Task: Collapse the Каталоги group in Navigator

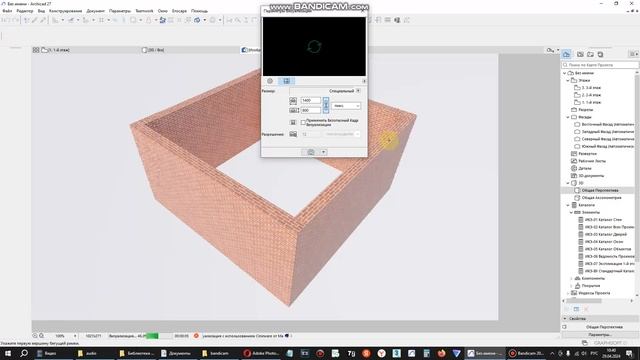Action: click(568, 205)
